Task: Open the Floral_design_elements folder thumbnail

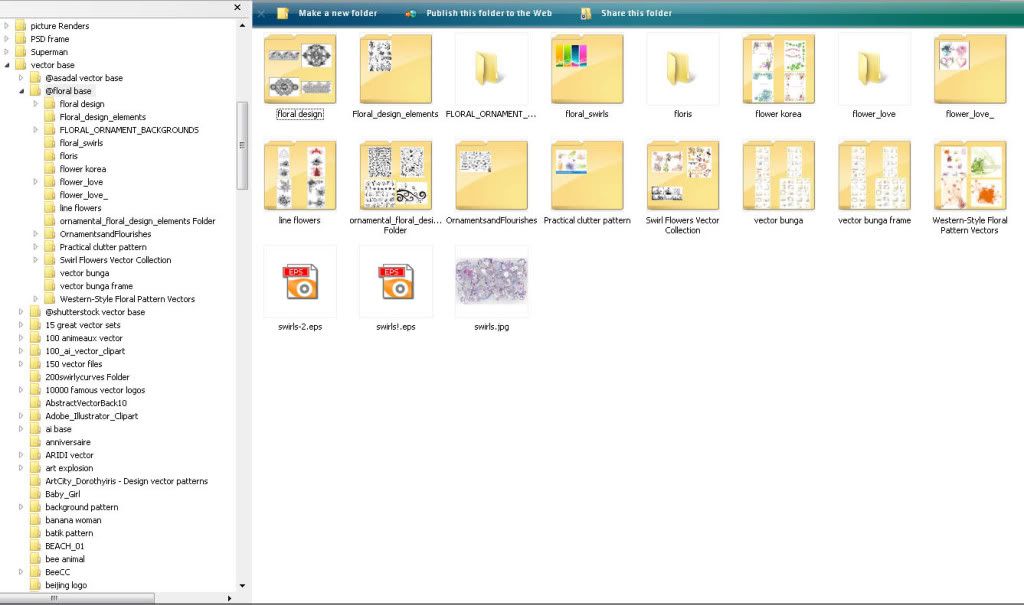Action: pyautogui.click(x=395, y=69)
